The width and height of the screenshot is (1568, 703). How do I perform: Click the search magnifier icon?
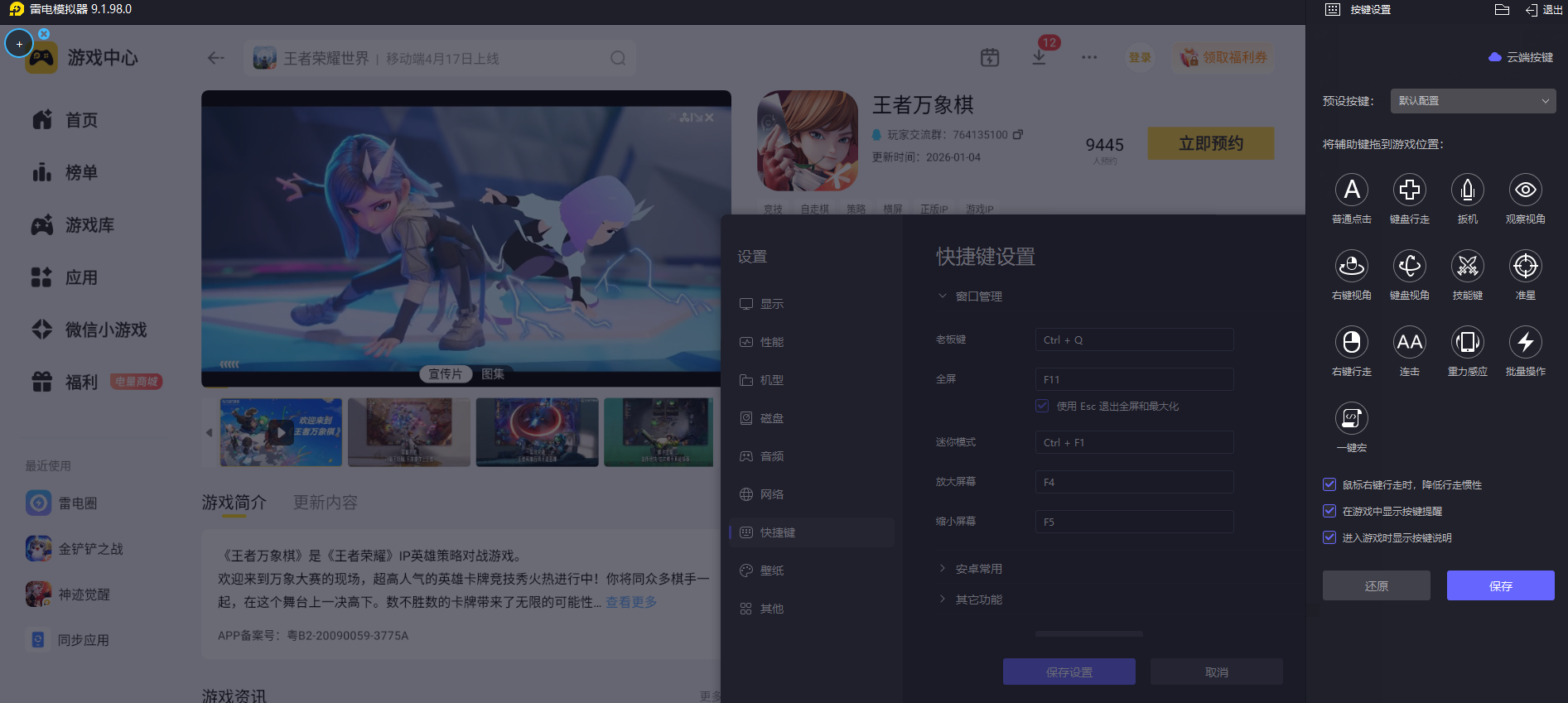point(618,58)
